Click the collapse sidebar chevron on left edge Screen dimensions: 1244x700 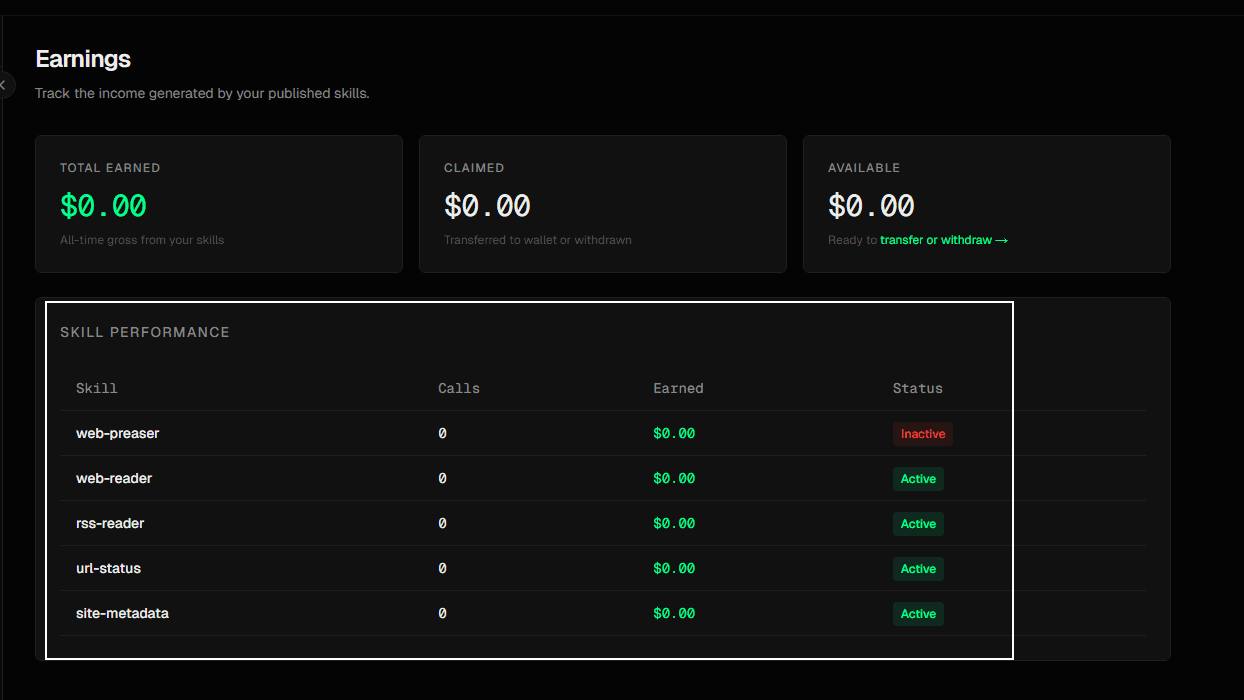(x=3, y=85)
